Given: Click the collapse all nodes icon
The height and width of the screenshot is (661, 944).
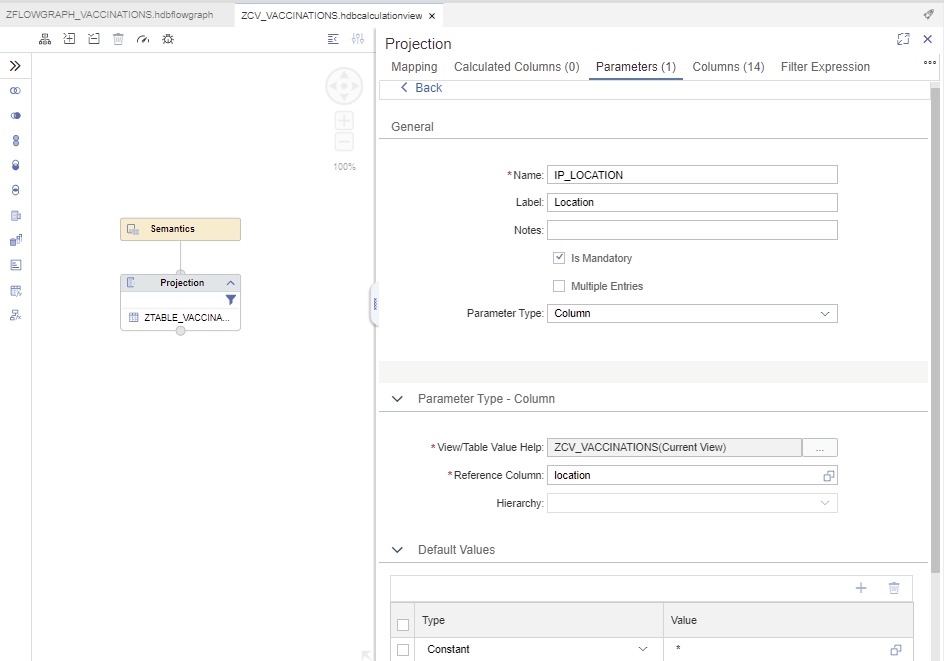Looking at the screenshot, I should [x=94, y=39].
